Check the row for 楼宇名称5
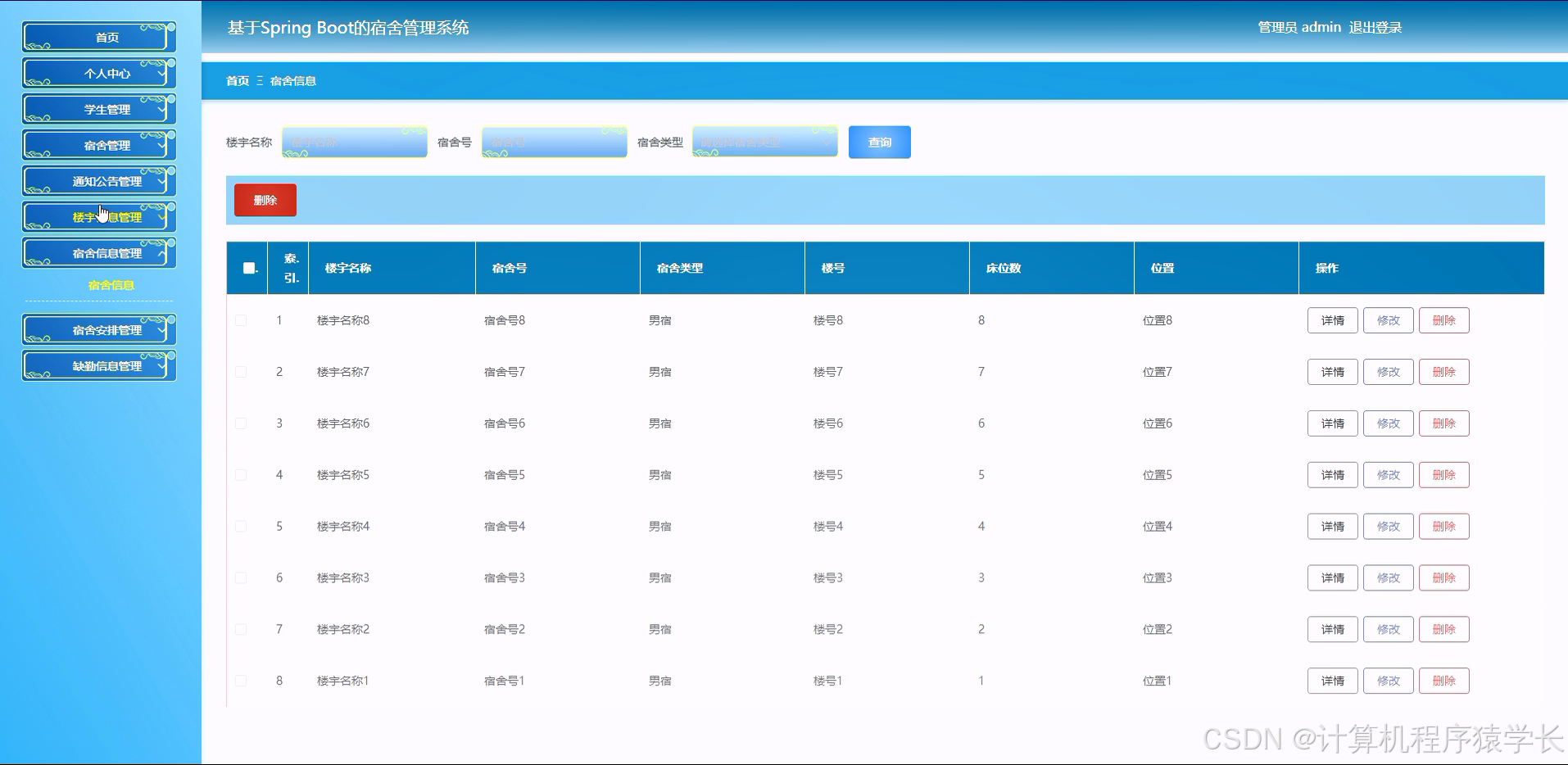The width and height of the screenshot is (1568, 765). click(x=241, y=475)
